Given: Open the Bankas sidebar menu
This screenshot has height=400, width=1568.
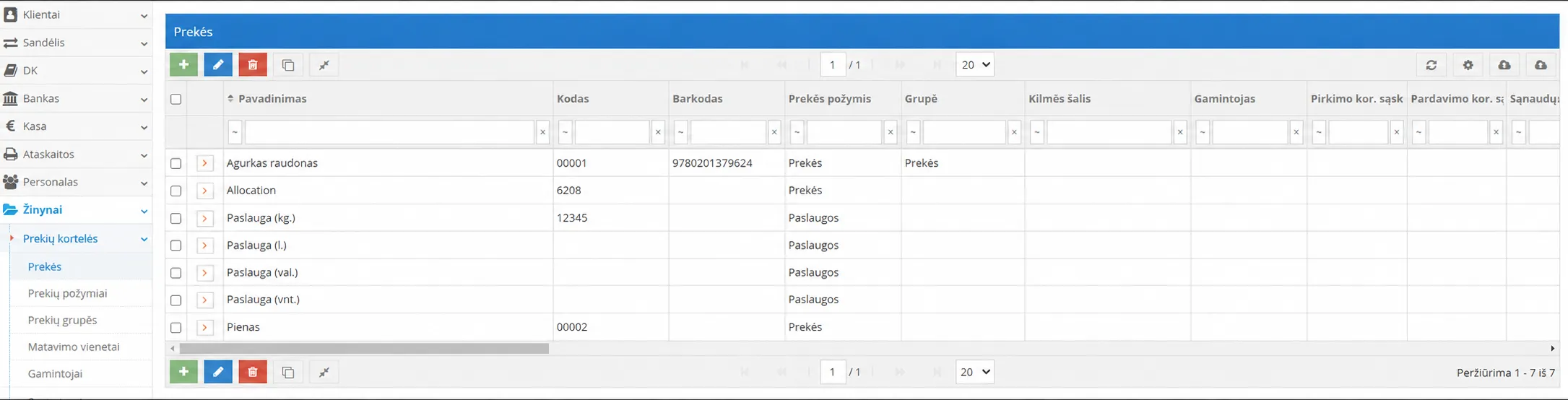Looking at the screenshot, I should (76, 98).
